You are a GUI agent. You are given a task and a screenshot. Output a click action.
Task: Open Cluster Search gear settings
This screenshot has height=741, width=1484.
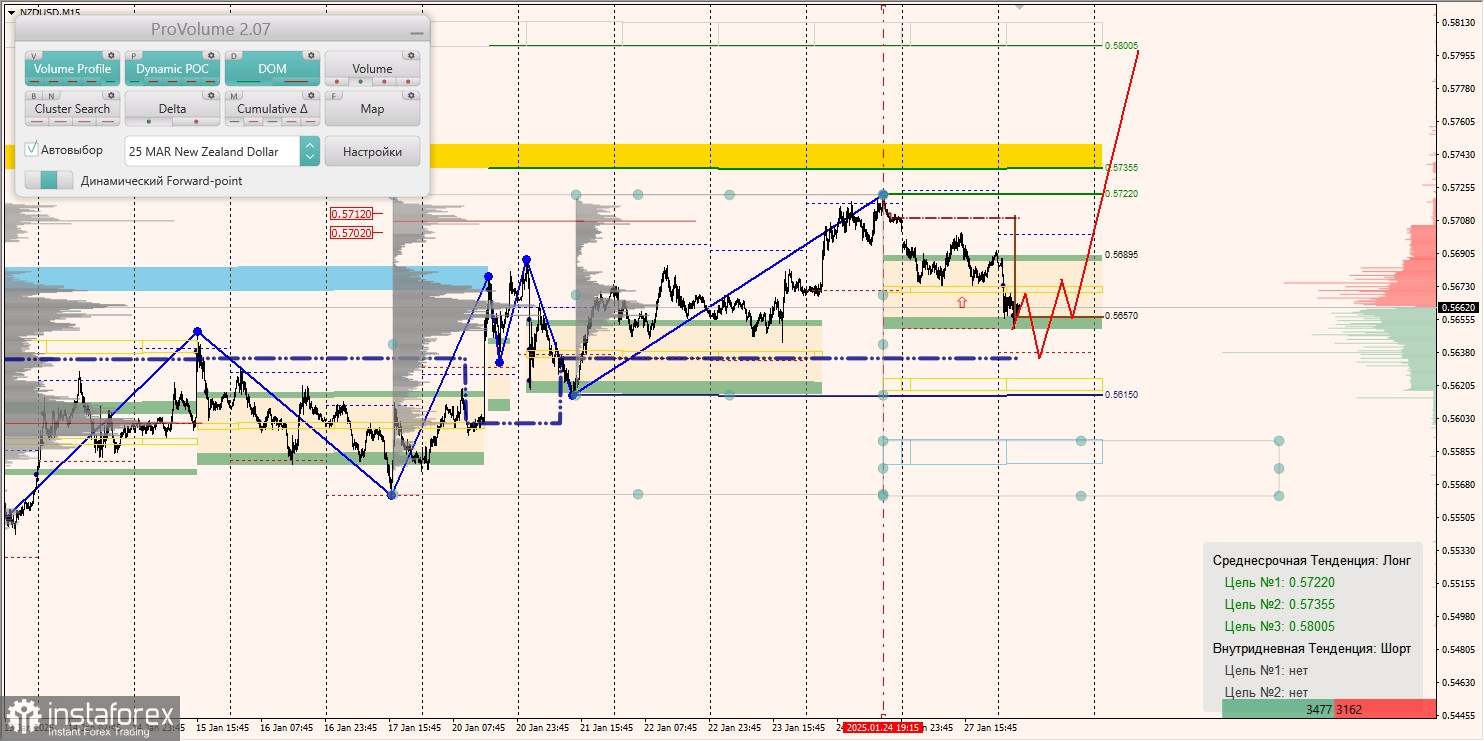click(x=111, y=95)
